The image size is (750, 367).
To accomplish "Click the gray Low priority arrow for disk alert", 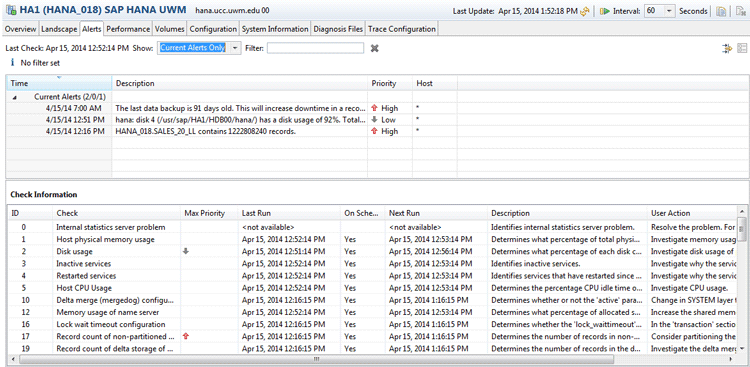I will (375, 120).
